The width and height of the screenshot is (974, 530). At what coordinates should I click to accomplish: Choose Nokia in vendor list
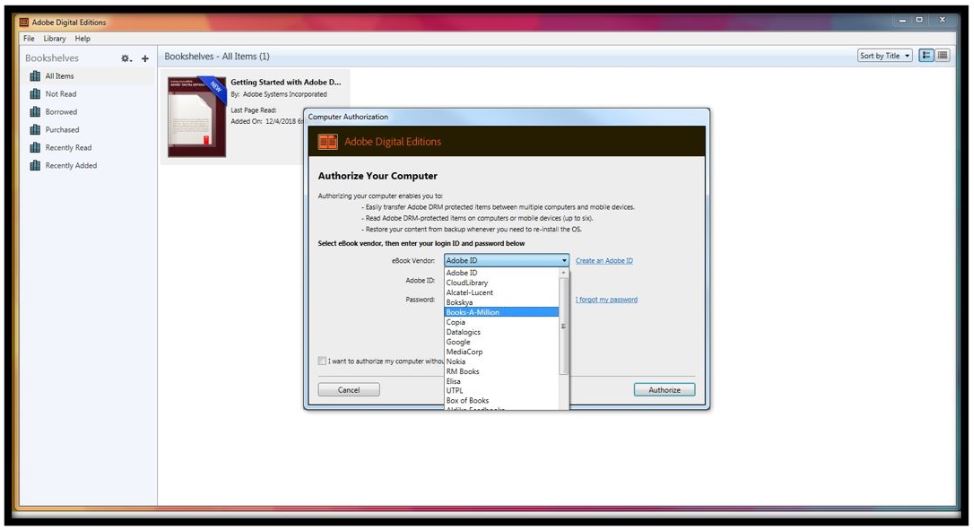point(502,362)
